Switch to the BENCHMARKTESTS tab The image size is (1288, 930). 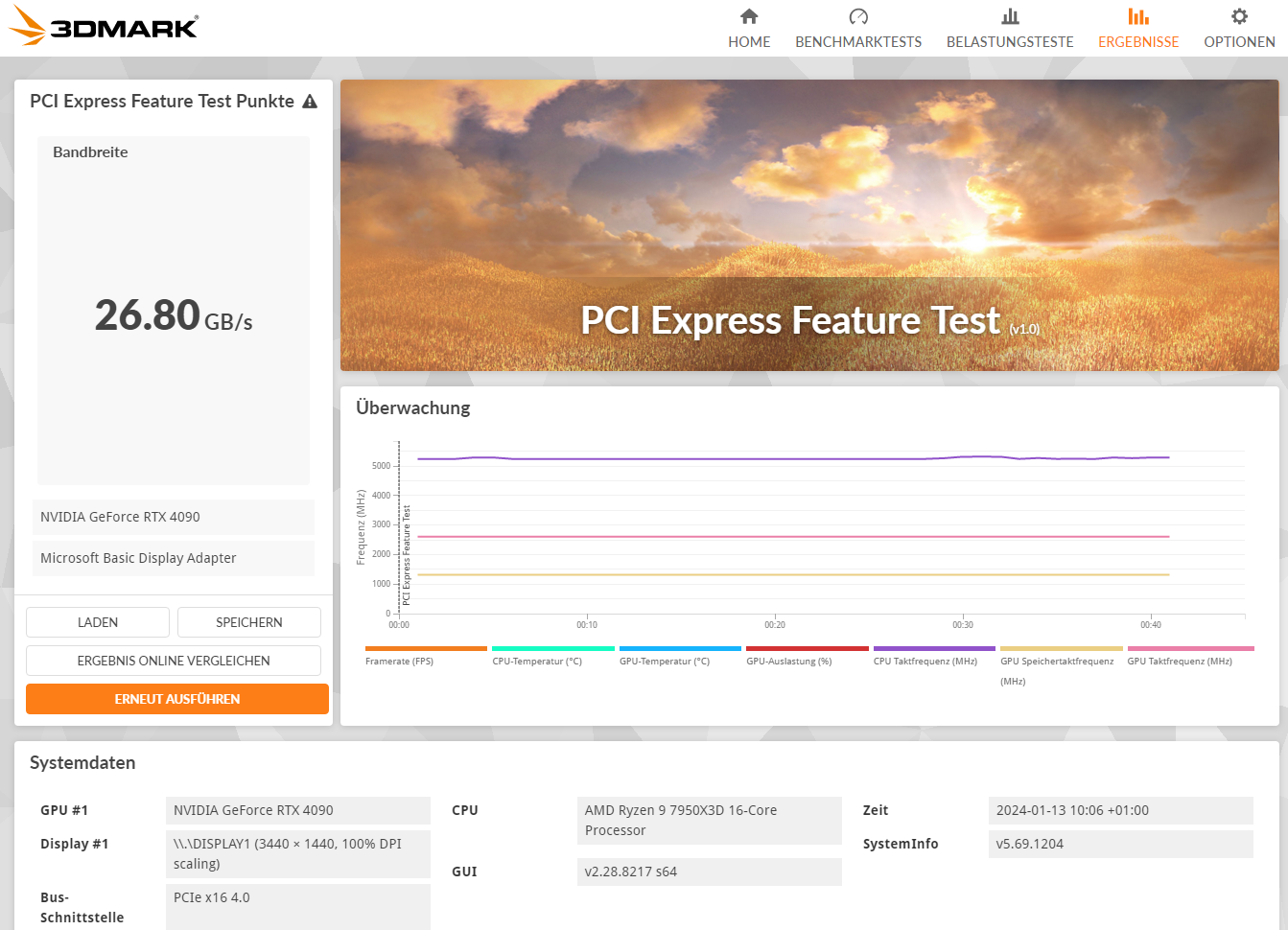(x=858, y=42)
